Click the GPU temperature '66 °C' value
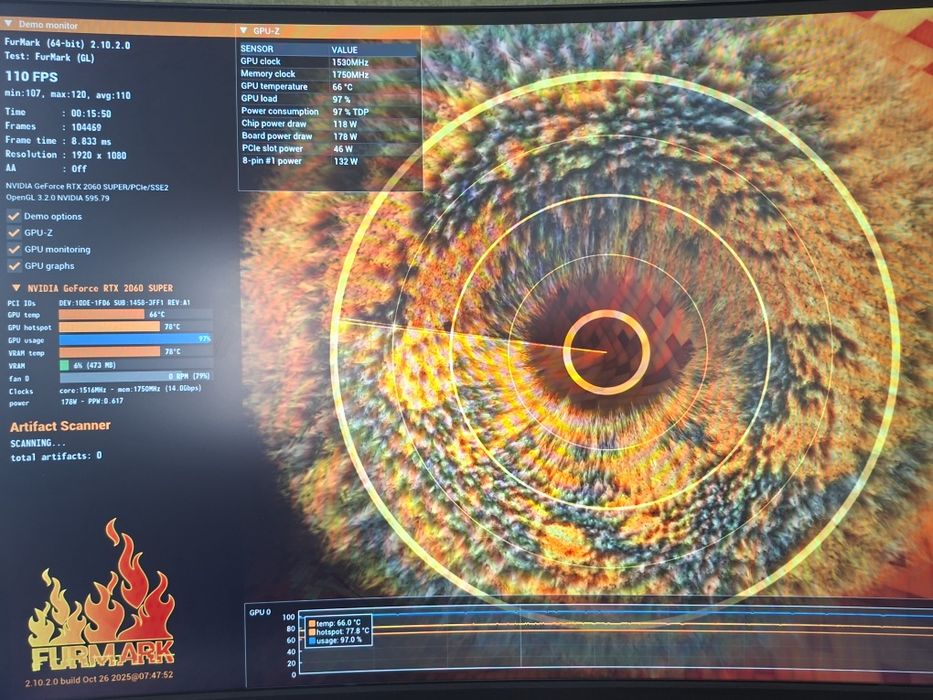This screenshot has height=700, width=933. click(x=343, y=87)
